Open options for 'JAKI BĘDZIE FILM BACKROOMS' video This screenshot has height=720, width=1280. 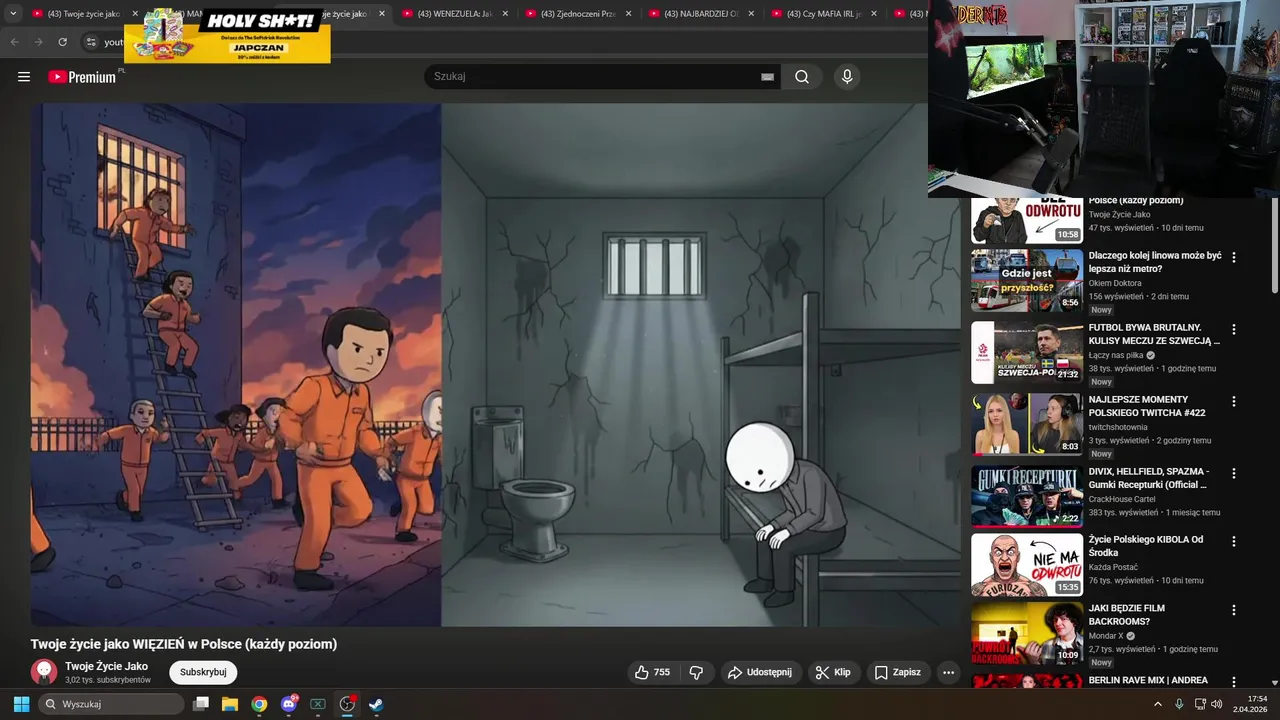[x=1234, y=610]
